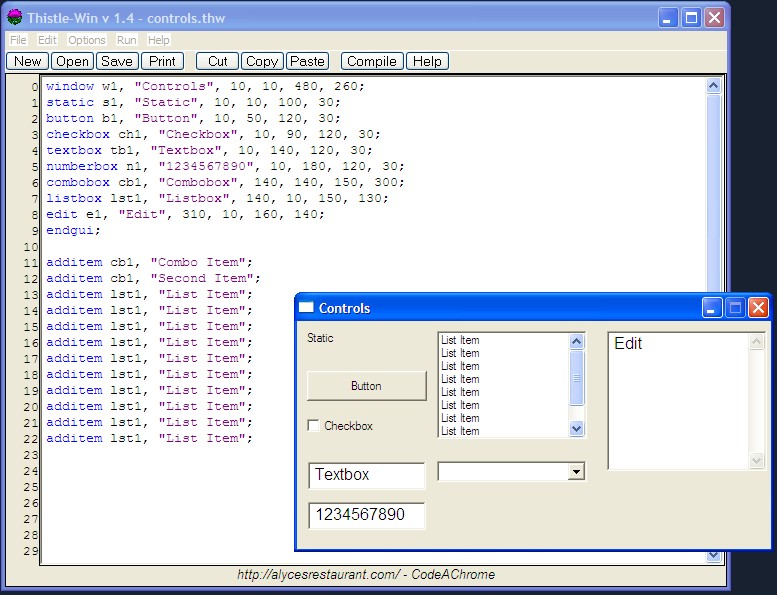Viewport: 777px width, 595px height.
Task: Click the Thistle-Win thistle icon in title bar
Action: coord(15,18)
